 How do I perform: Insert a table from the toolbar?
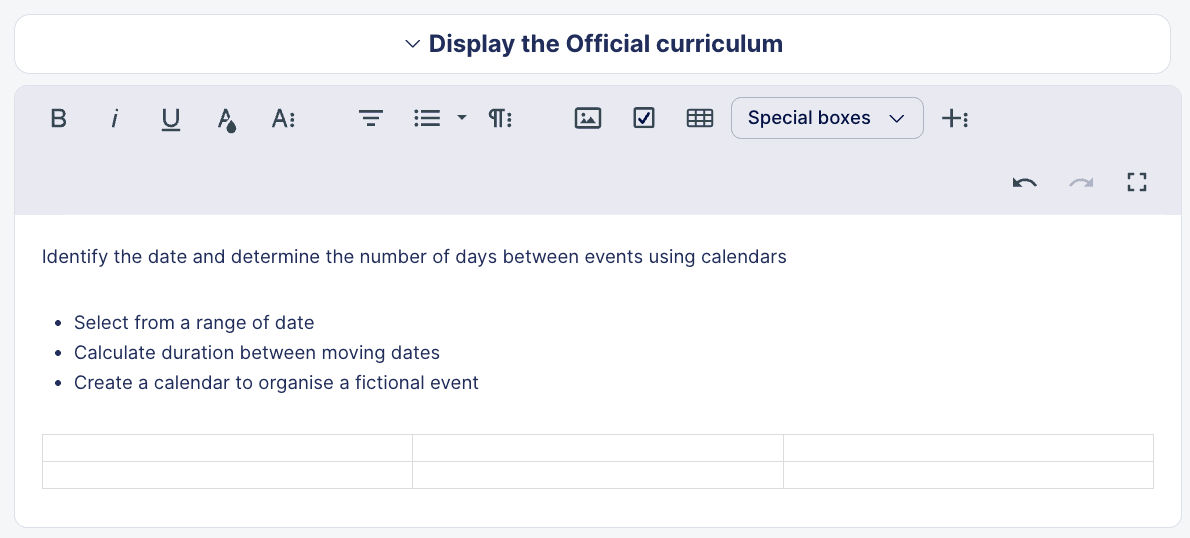(x=700, y=118)
